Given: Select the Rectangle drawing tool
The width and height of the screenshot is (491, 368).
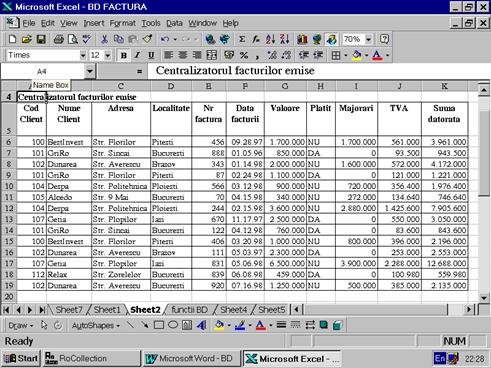Looking at the screenshot, I should 159,325.
